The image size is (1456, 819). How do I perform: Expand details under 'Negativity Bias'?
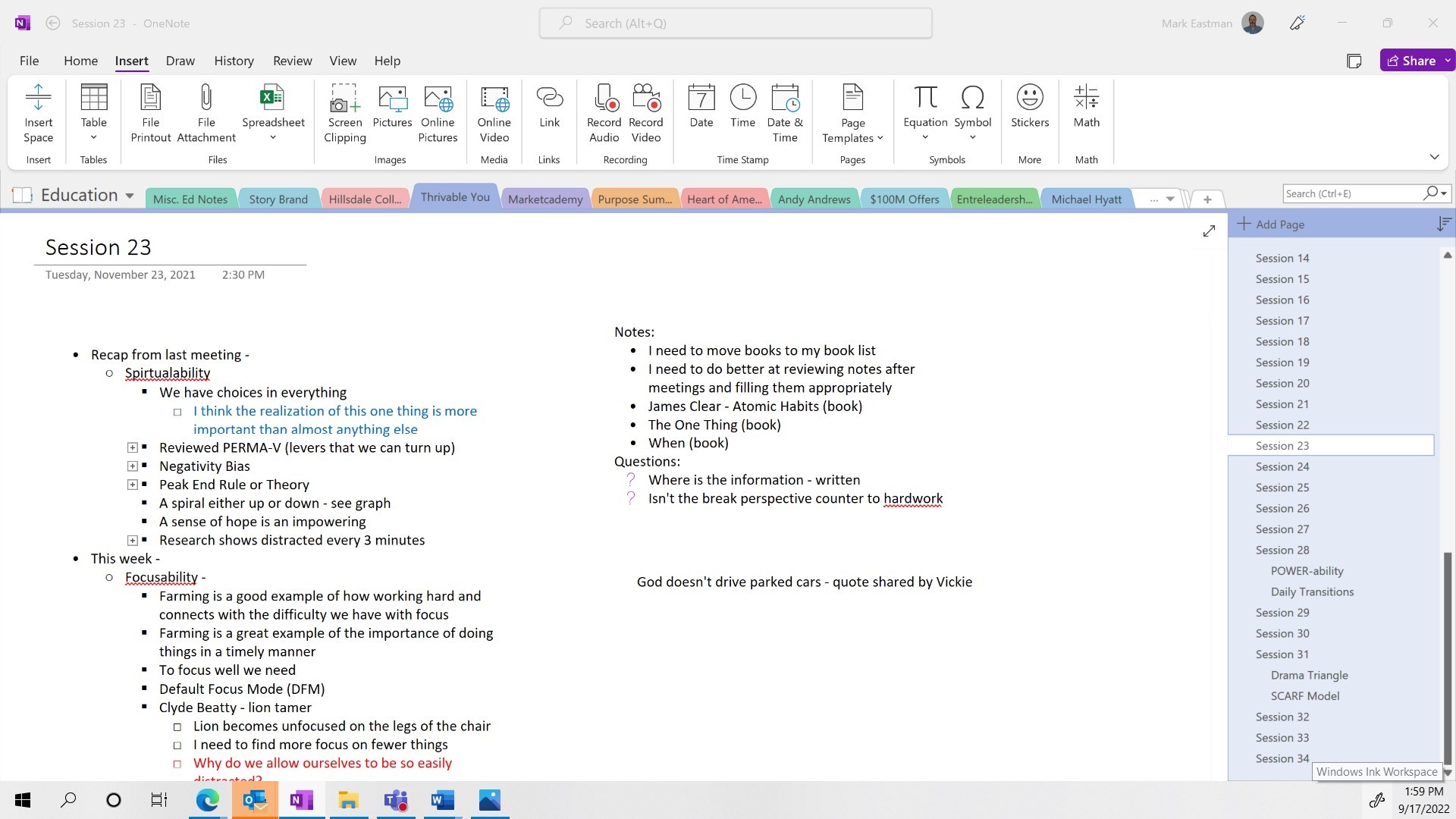133,466
